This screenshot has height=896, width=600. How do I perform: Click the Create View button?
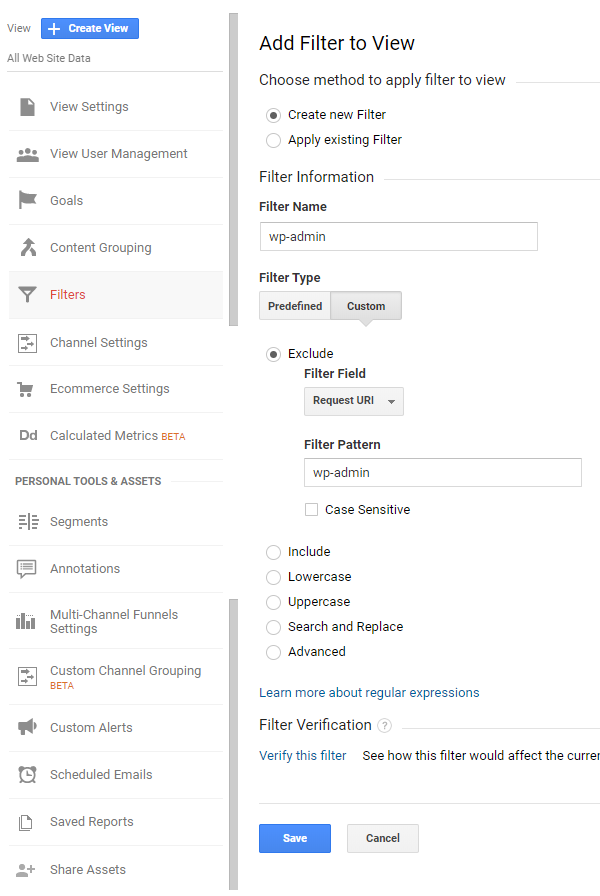click(89, 28)
